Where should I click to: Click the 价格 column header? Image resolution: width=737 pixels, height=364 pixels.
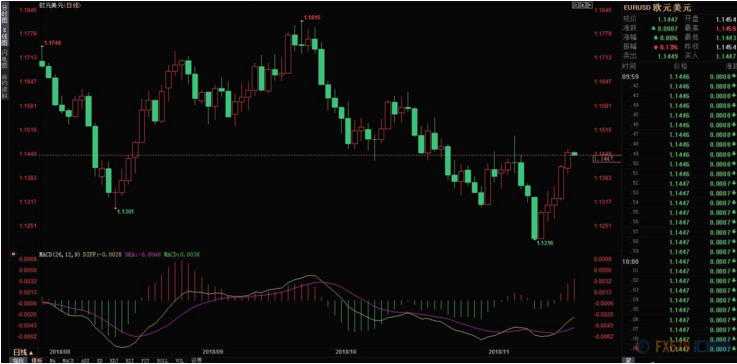681,66
